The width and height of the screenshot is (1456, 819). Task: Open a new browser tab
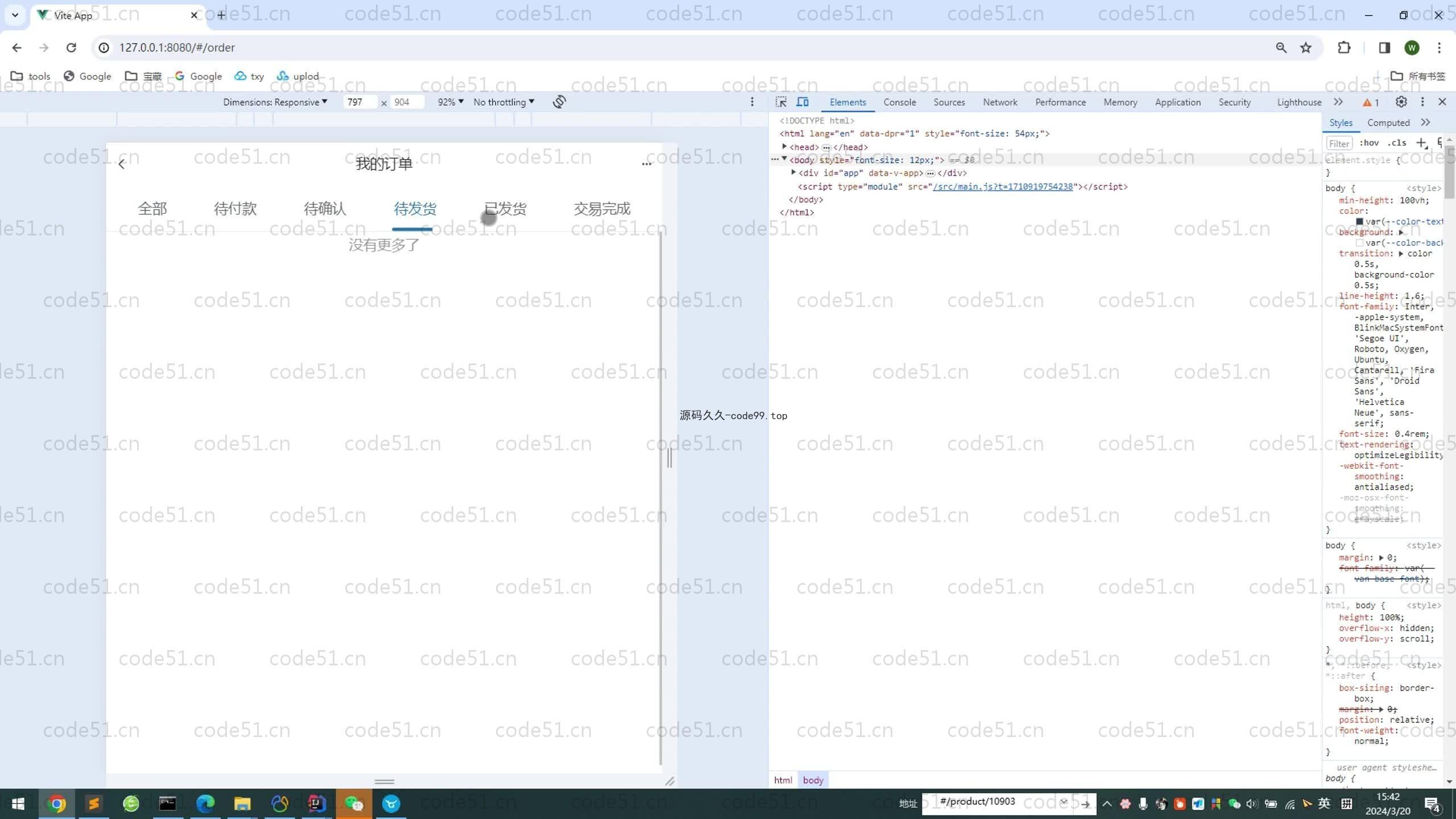pyautogui.click(x=221, y=15)
